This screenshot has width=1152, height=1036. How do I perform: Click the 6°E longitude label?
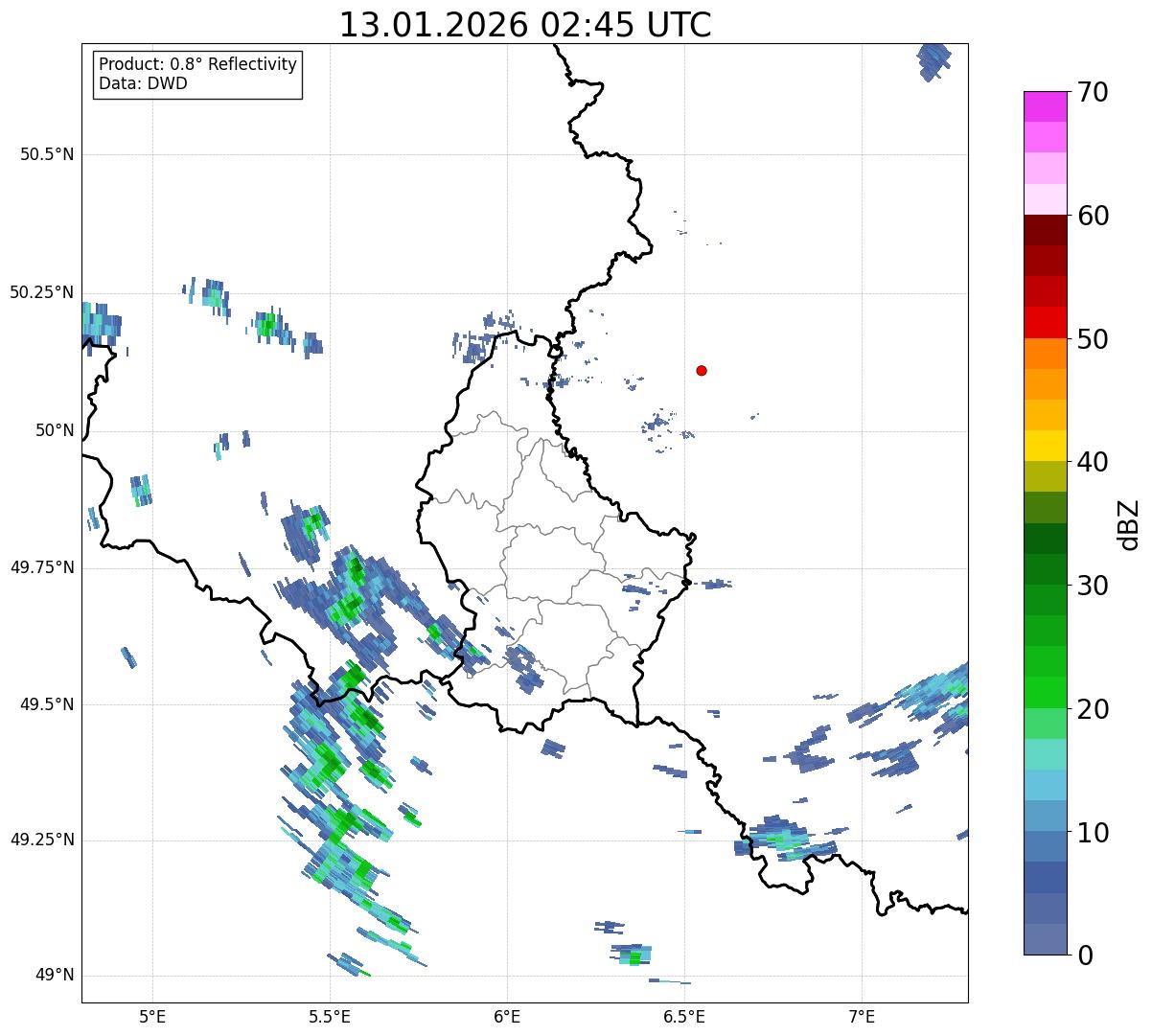507,1016
